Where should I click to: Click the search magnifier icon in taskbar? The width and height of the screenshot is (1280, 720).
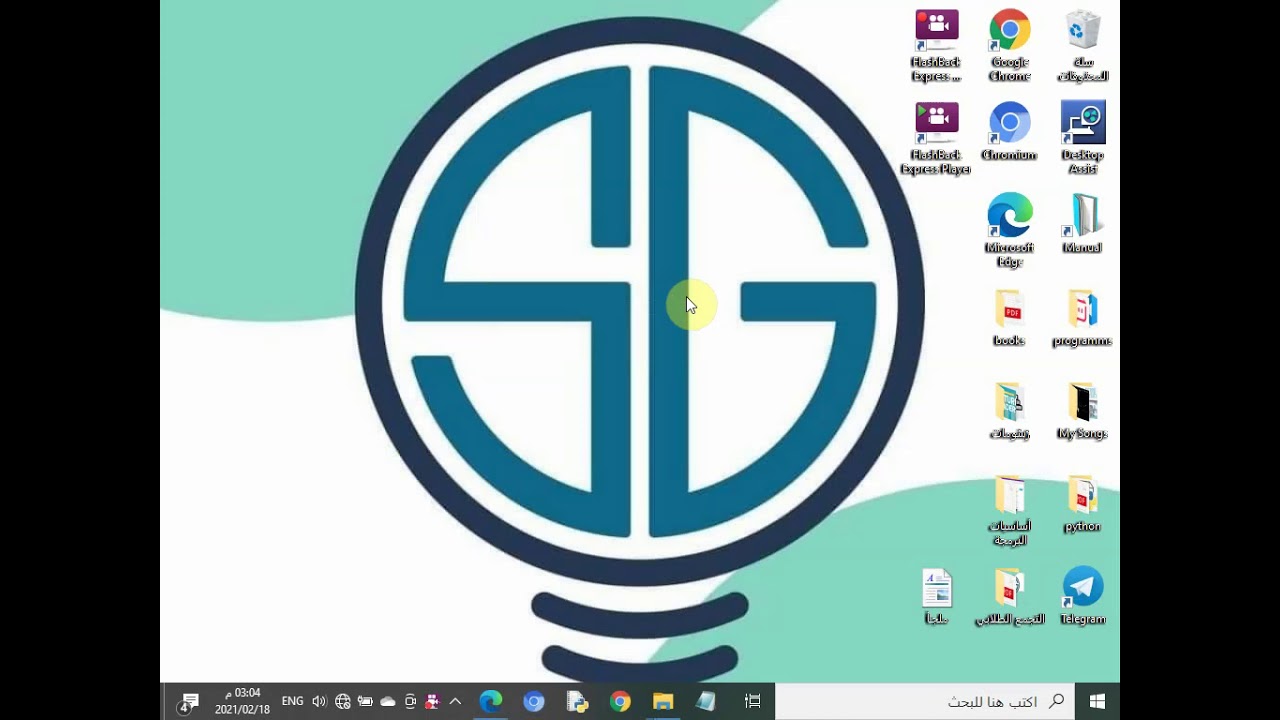click(x=1056, y=702)
